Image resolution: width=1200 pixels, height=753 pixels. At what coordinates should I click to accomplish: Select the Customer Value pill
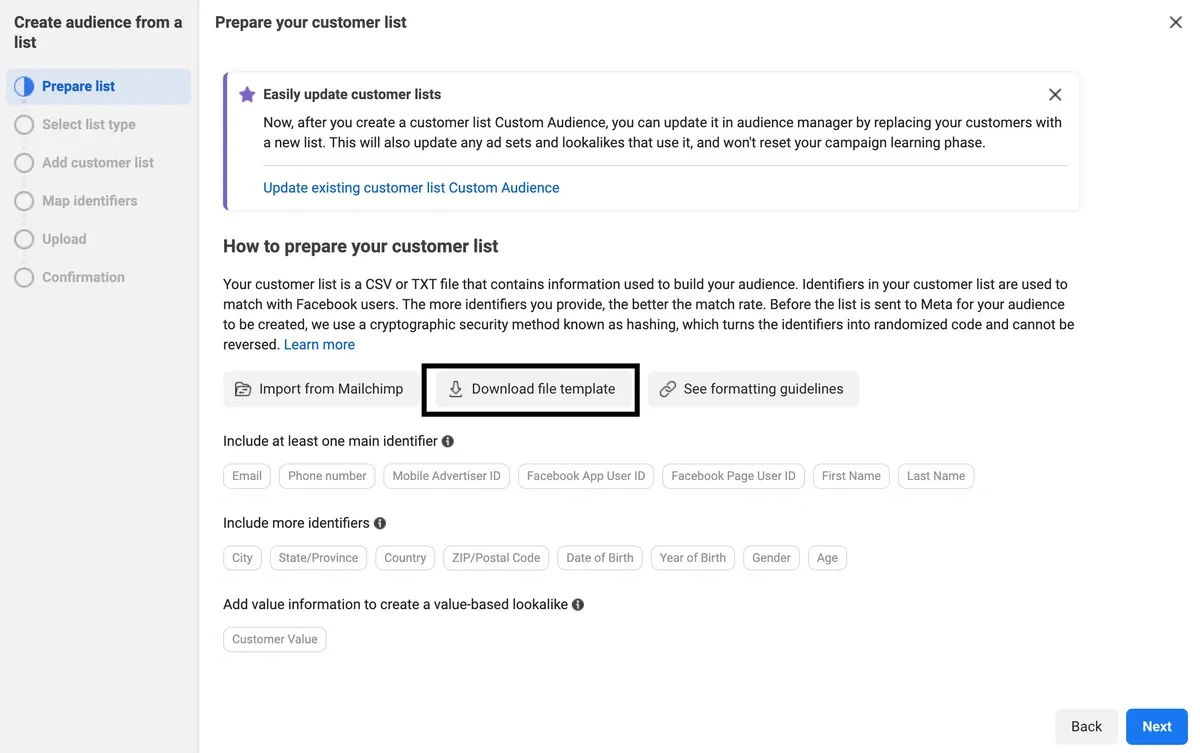pos(274,639)
